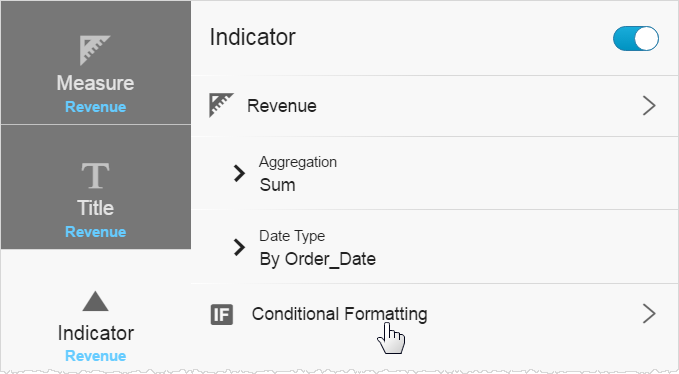Expand the Aggregation chevron
The image size is (679, 374).
coord(239,173)
